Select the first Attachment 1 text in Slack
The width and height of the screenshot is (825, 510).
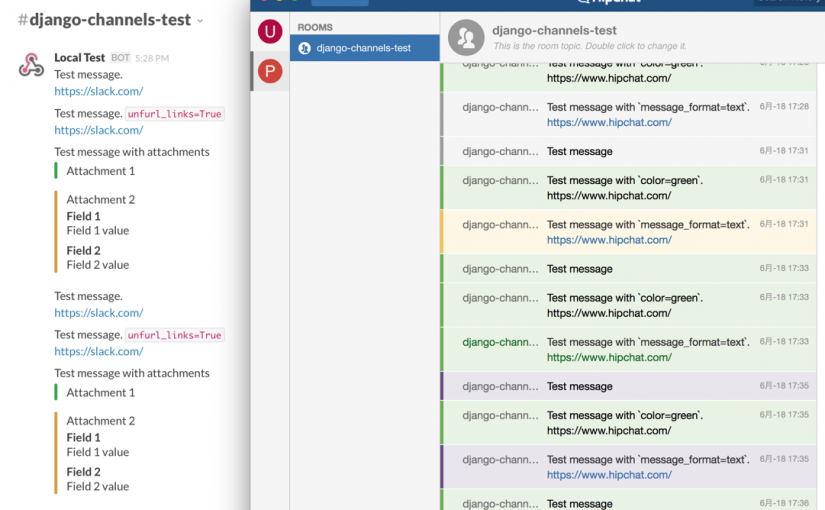[100, 171]
